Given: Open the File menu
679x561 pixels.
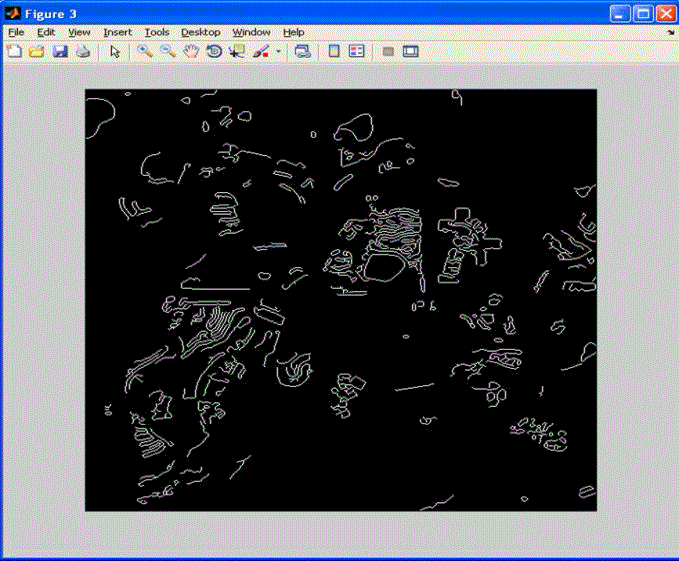Looking at the screenshot, I should (16, 32).
